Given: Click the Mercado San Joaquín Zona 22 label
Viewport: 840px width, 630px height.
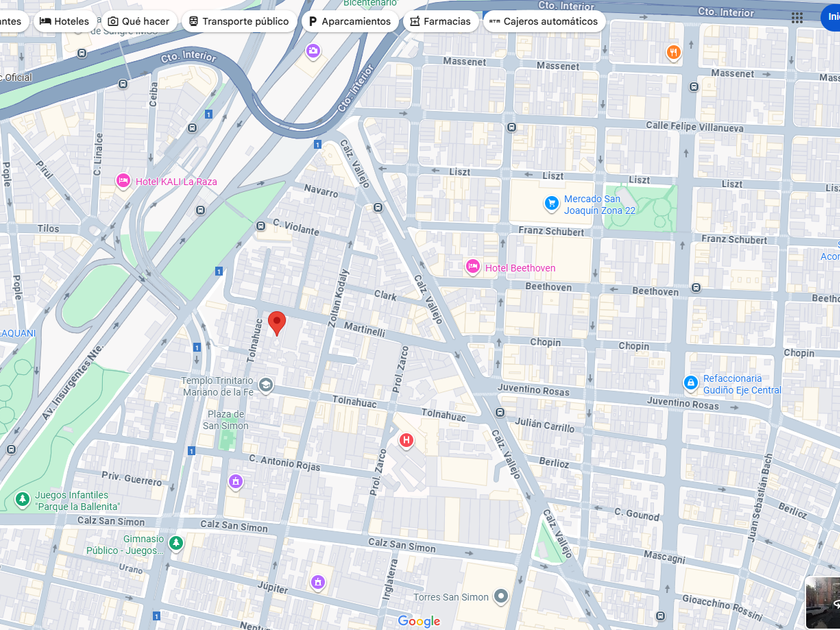Looking at the screenshot, I should (x=599, y=205).
